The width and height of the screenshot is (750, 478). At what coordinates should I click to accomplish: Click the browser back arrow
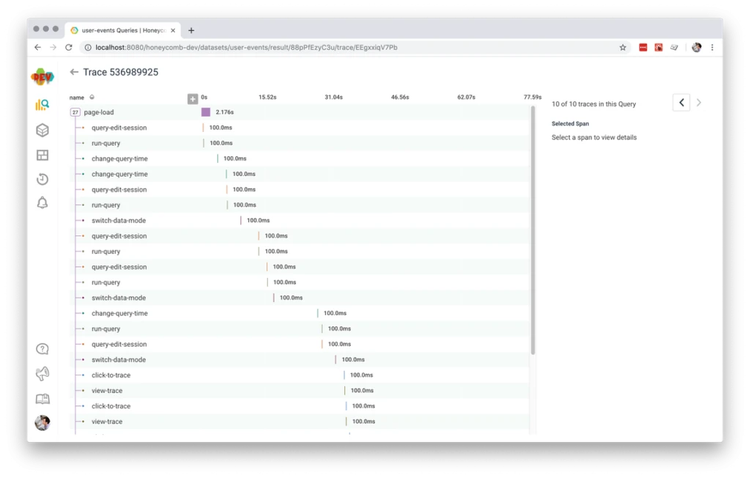[38, 47]
